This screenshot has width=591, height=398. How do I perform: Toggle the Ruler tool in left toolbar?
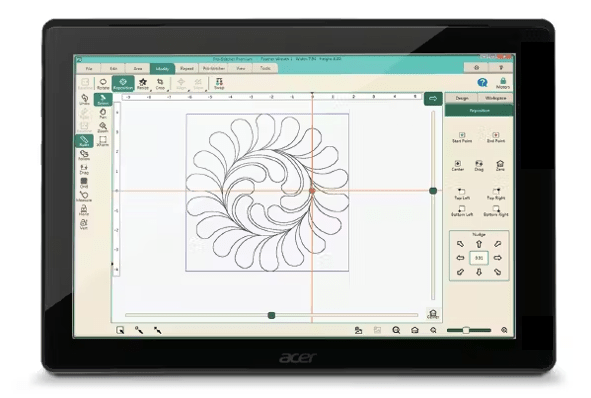[84, 141]
